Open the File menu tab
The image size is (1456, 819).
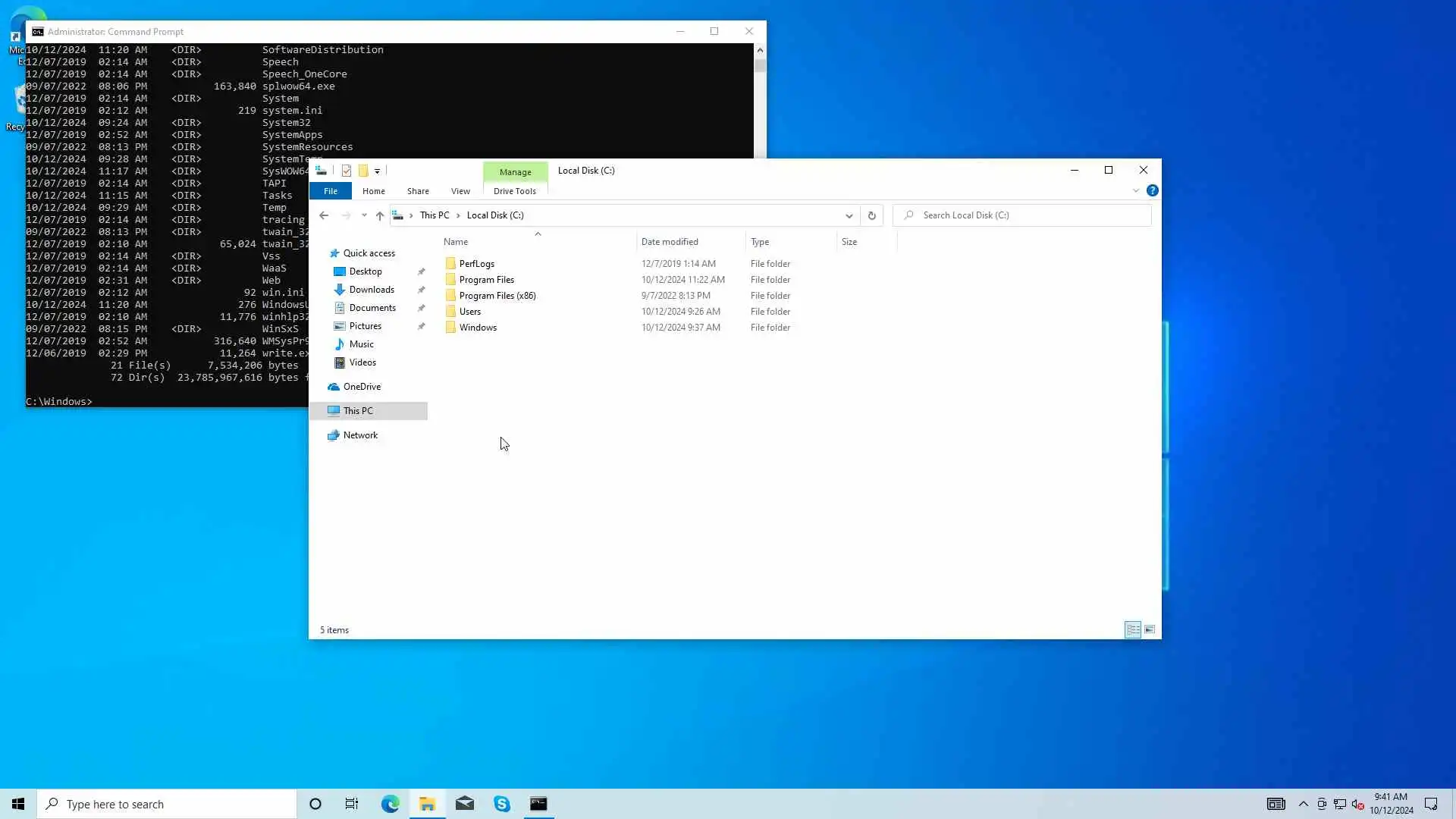click(331, 191)
